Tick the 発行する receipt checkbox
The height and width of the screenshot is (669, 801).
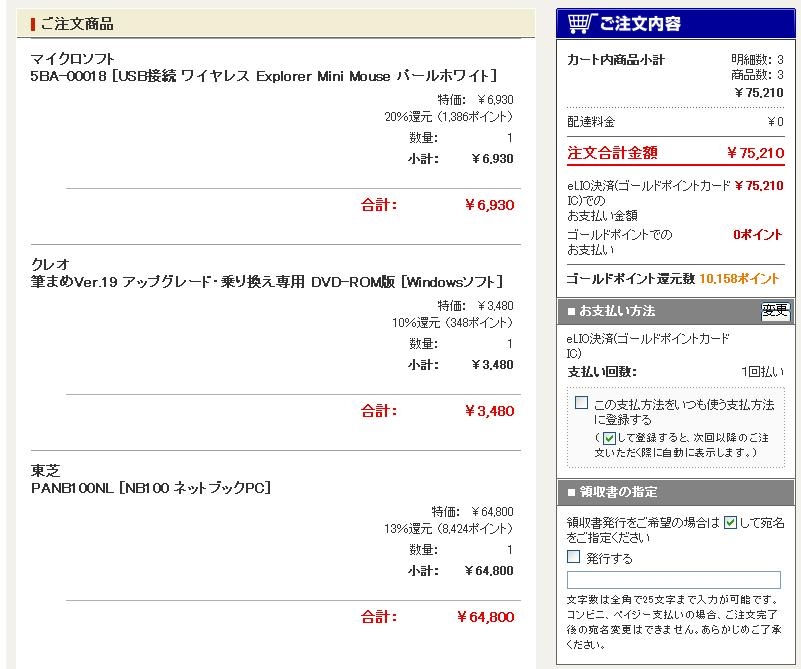click(574, 557)
